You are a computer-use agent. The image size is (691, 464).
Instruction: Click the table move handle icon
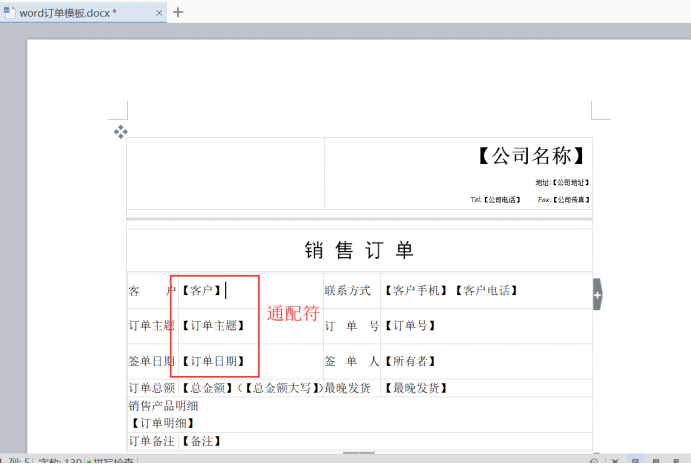pyautogui.click(x=120, y=132)
